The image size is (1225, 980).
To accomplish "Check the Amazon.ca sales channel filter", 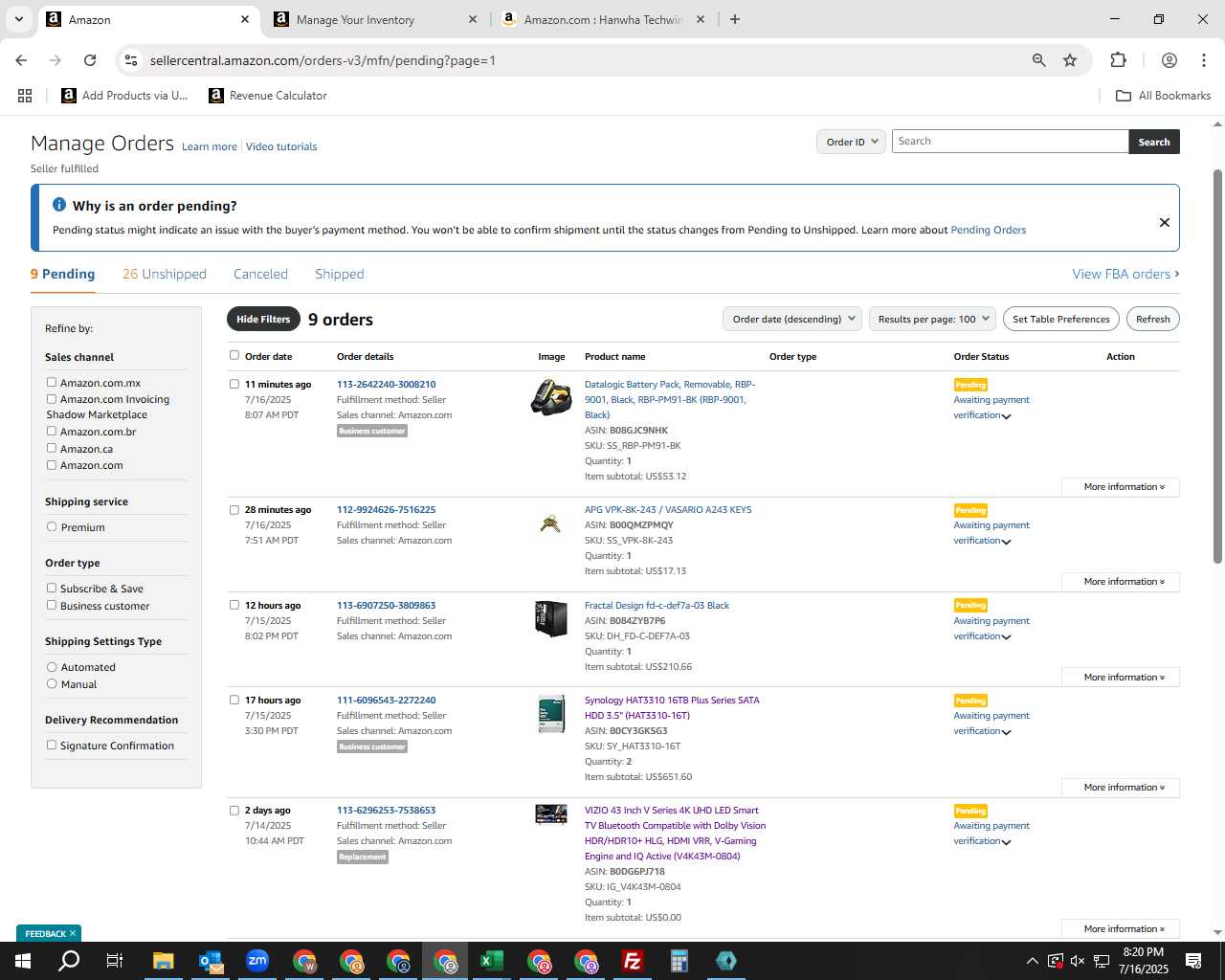I will click(x=52, y=448).
